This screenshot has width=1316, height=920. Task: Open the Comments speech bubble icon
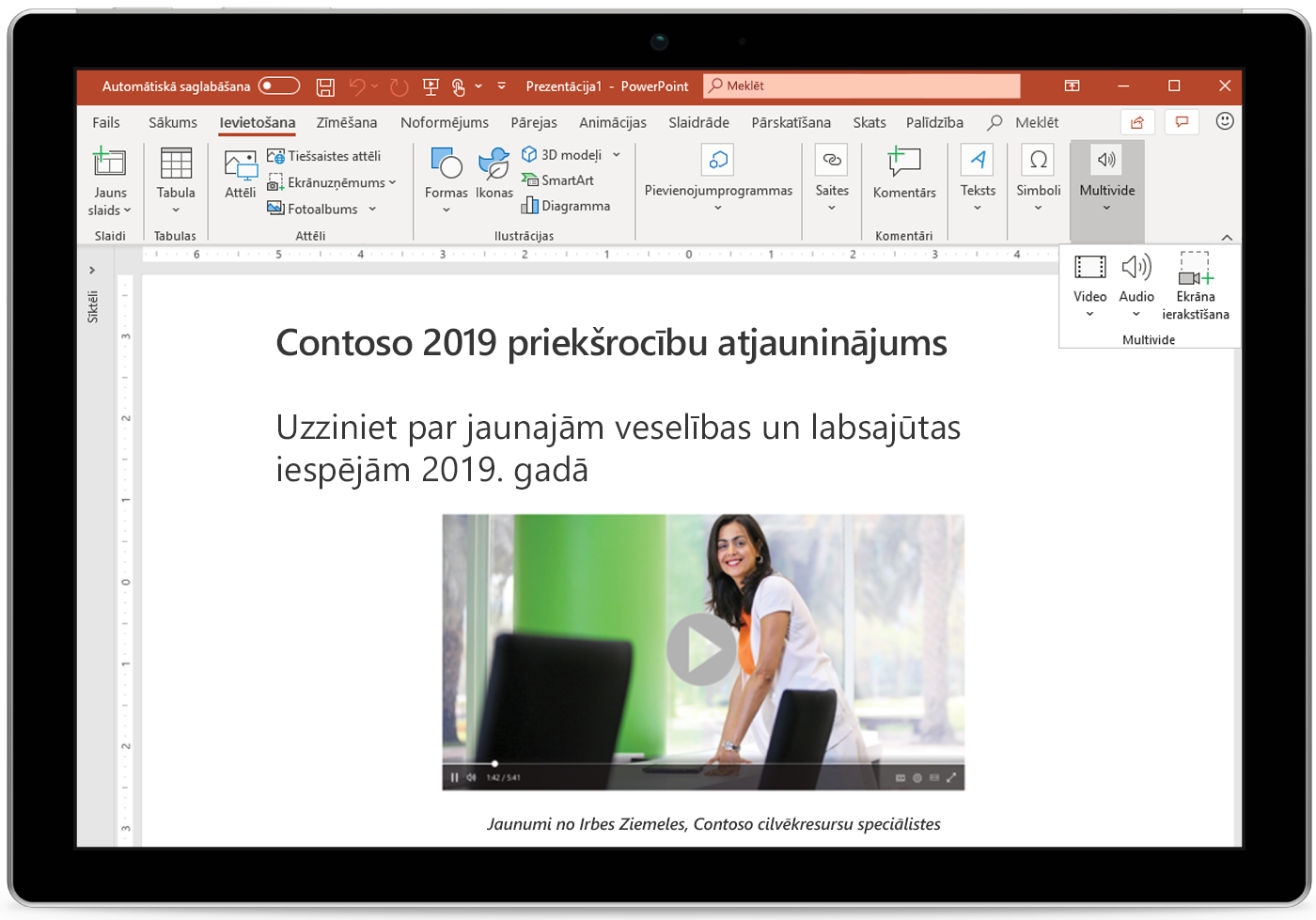1182,122
